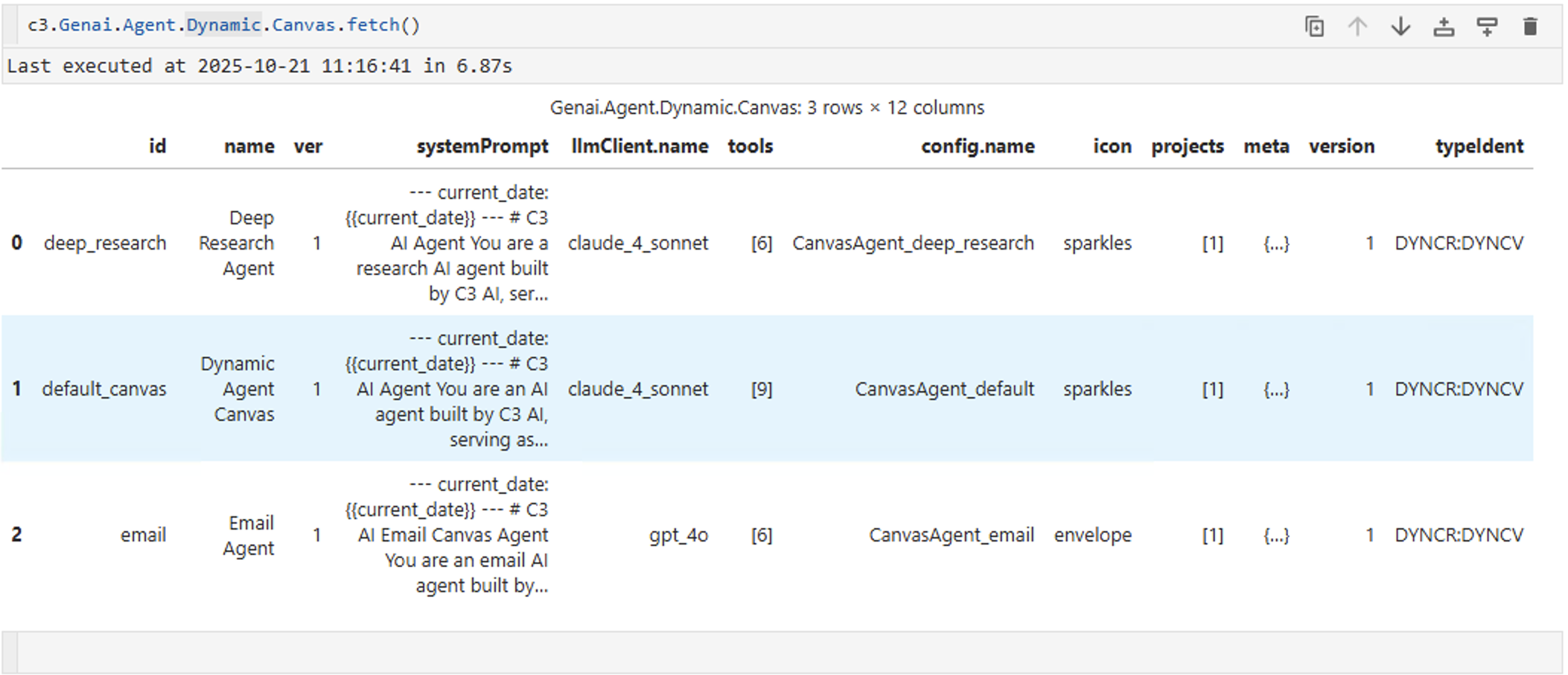This screenshot has width=1568, height=675.
Task: Expand the meta {...} value for deep_research
Action: coord(1276,244)
